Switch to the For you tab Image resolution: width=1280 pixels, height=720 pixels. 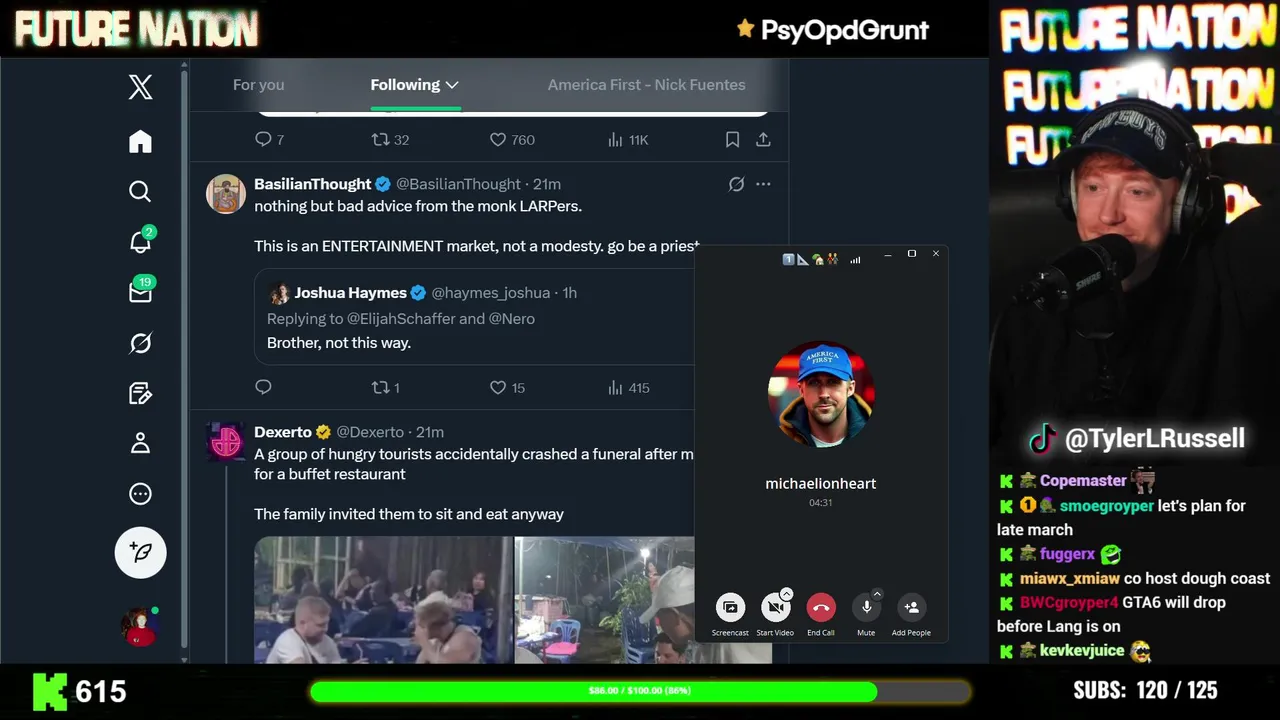point(258,85)
